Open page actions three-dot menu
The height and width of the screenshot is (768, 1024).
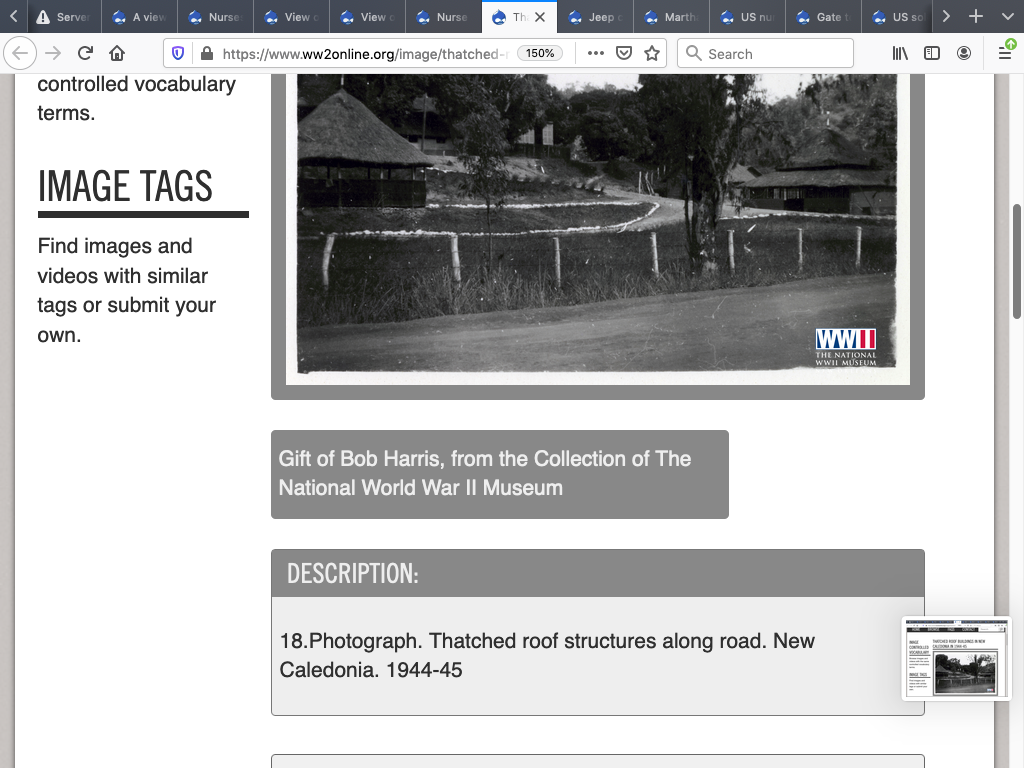click(x=596, y=54)
